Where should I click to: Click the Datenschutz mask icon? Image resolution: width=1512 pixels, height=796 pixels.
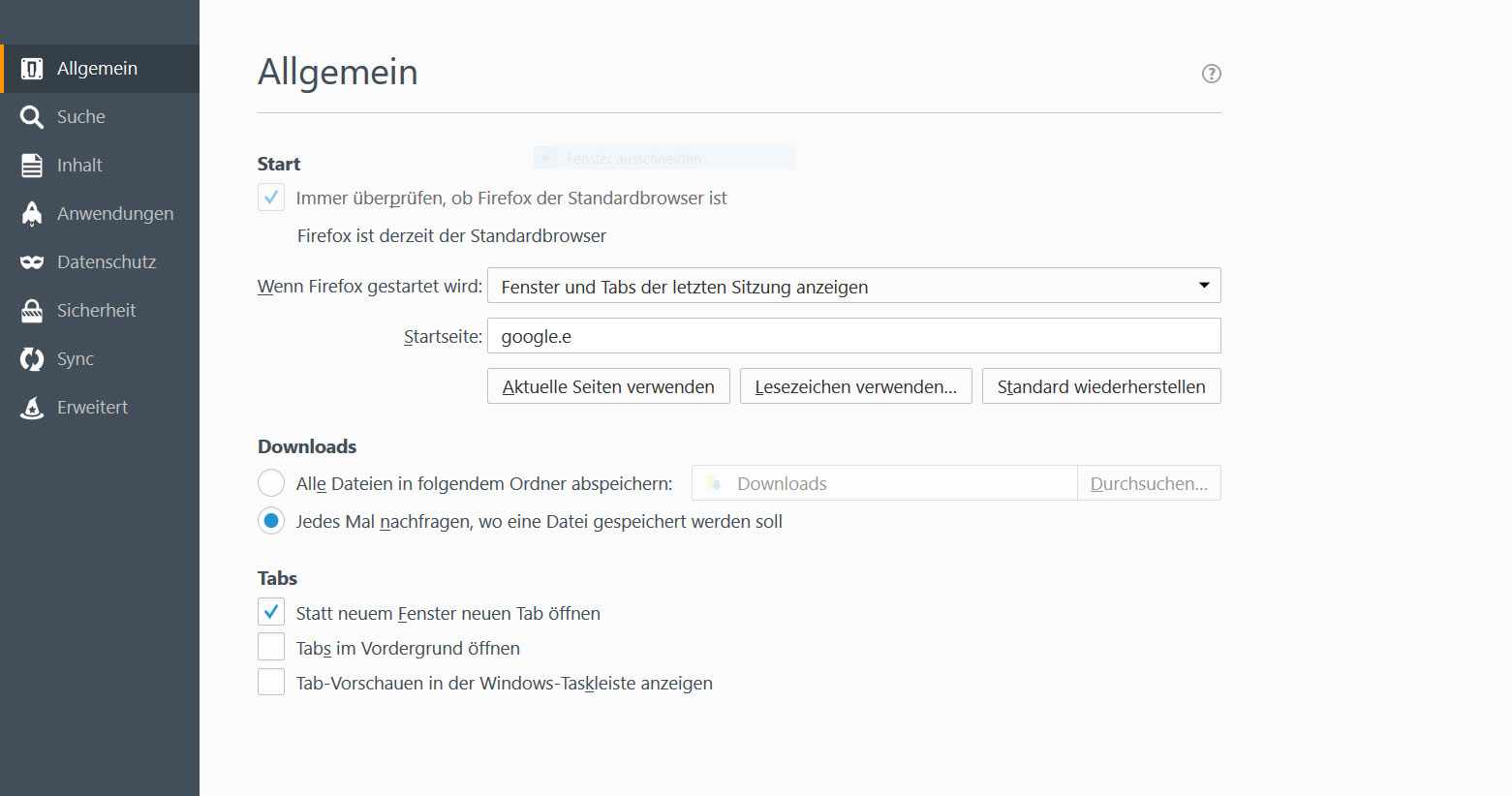(x=32, y=262)
